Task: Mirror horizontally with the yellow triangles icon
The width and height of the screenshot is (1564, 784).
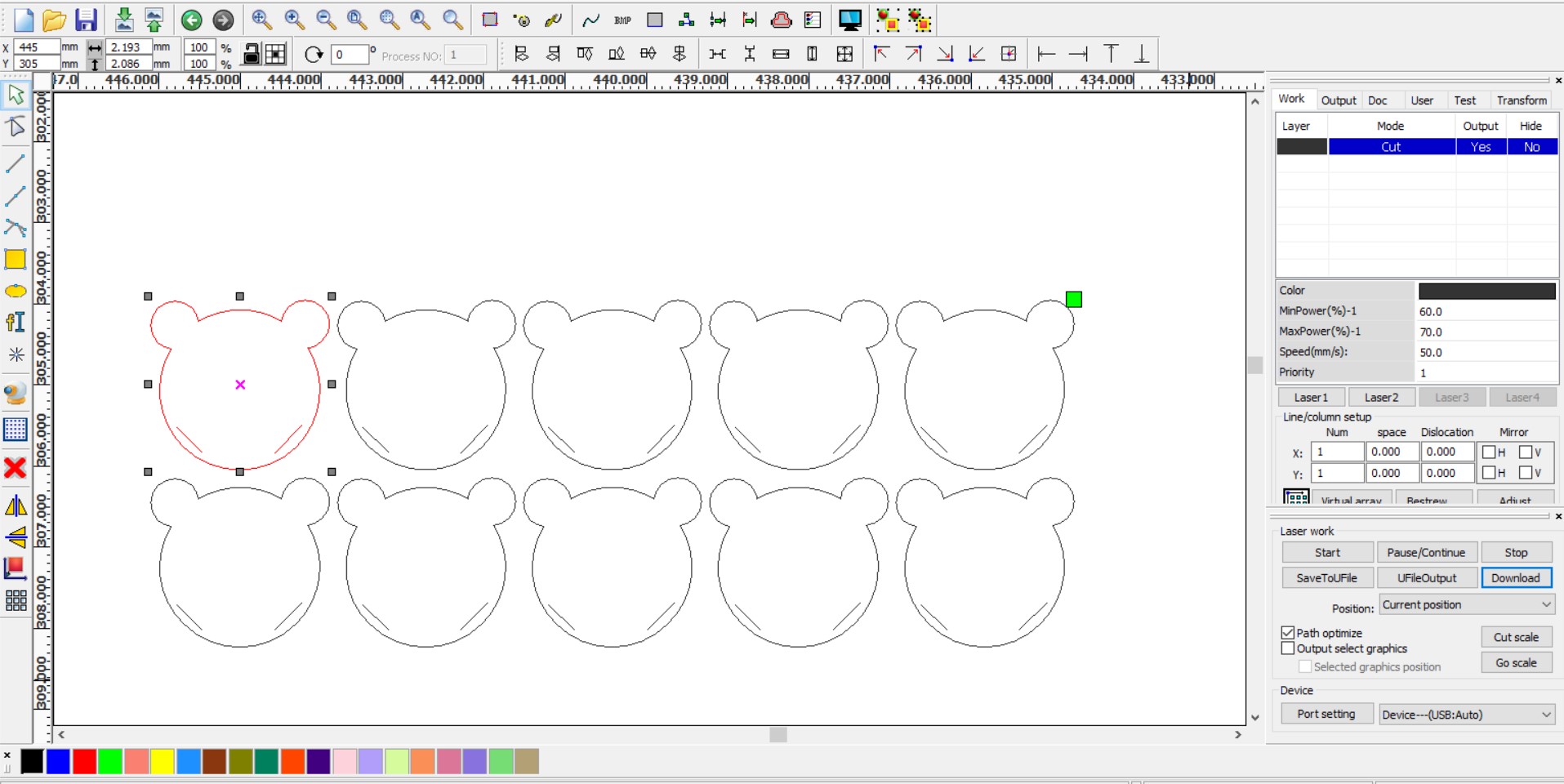Action: [16, 506]
